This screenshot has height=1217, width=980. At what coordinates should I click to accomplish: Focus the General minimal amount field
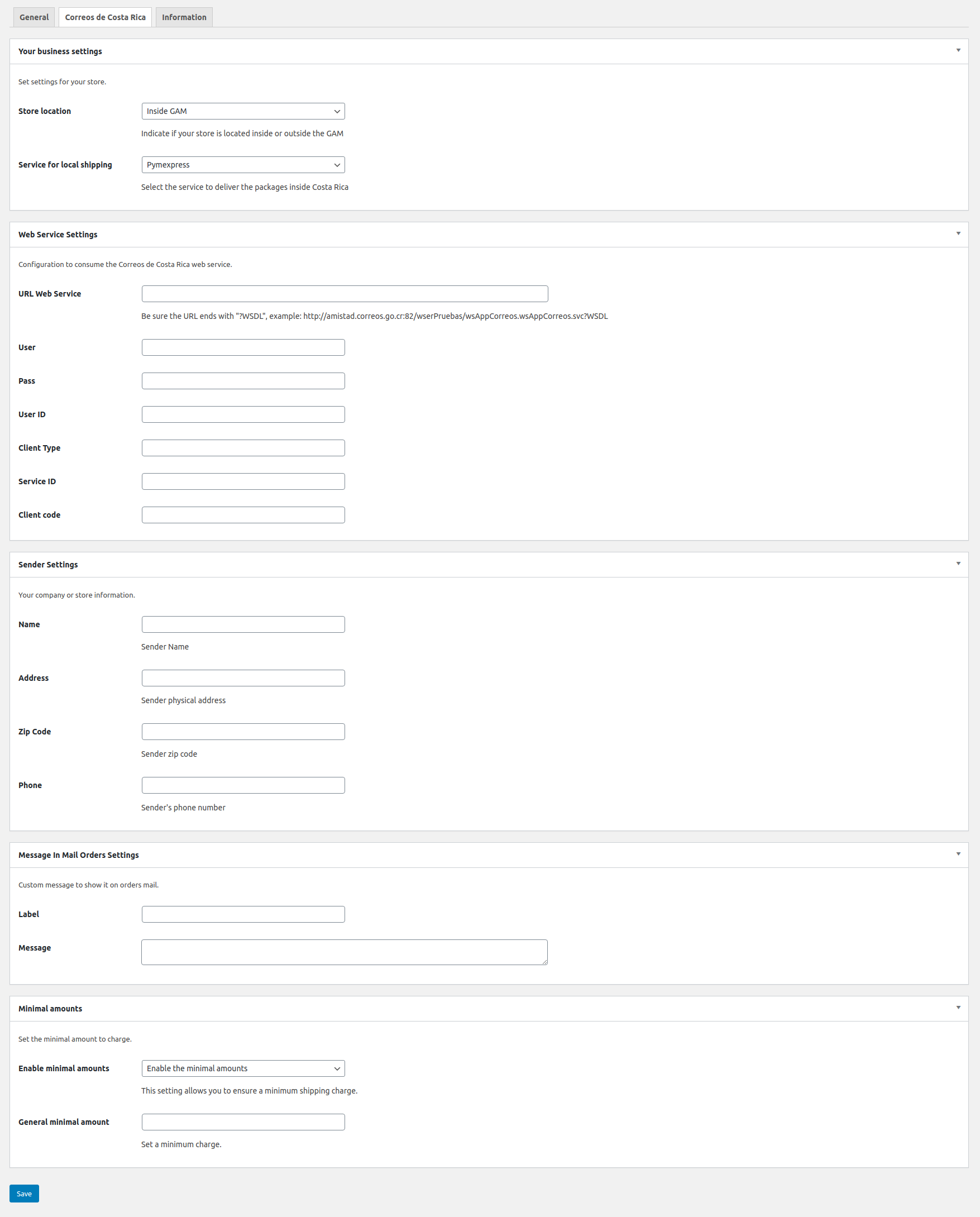(243, 1122)
